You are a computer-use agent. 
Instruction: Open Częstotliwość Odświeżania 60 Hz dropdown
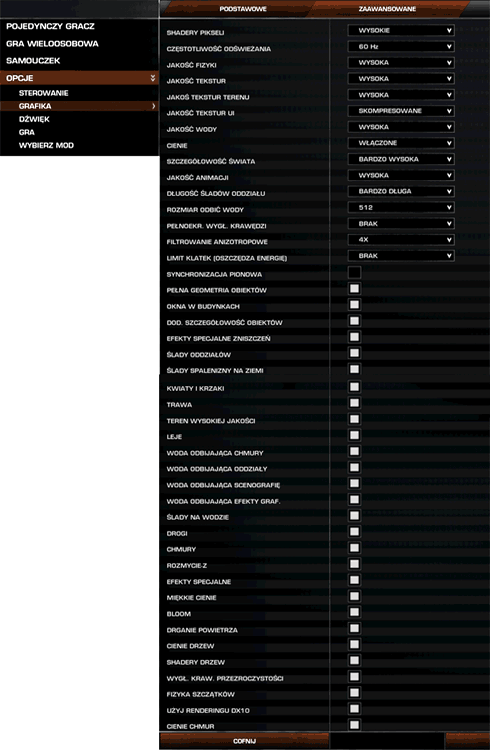click(401, 47)
